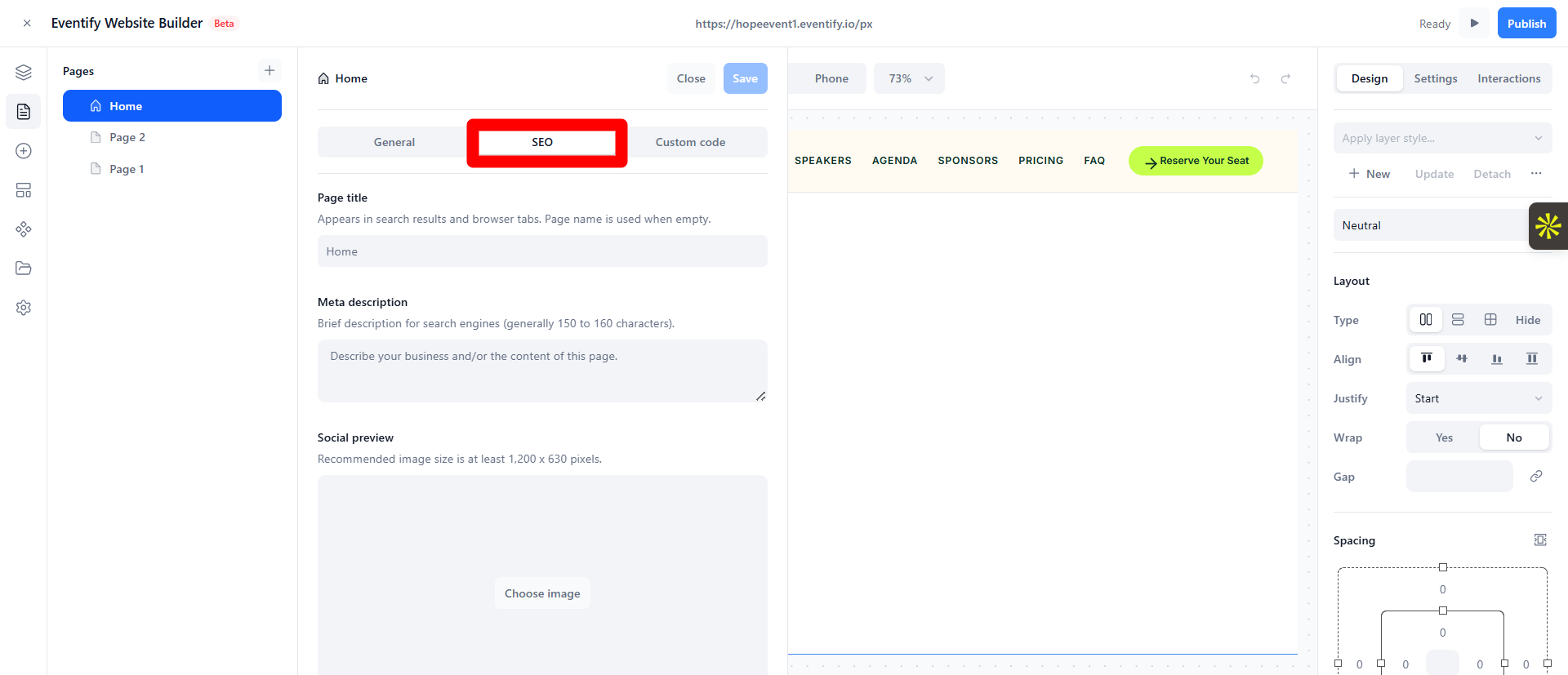Click the Detach layer style button
1568x675 pixels.
(1492, 174)
